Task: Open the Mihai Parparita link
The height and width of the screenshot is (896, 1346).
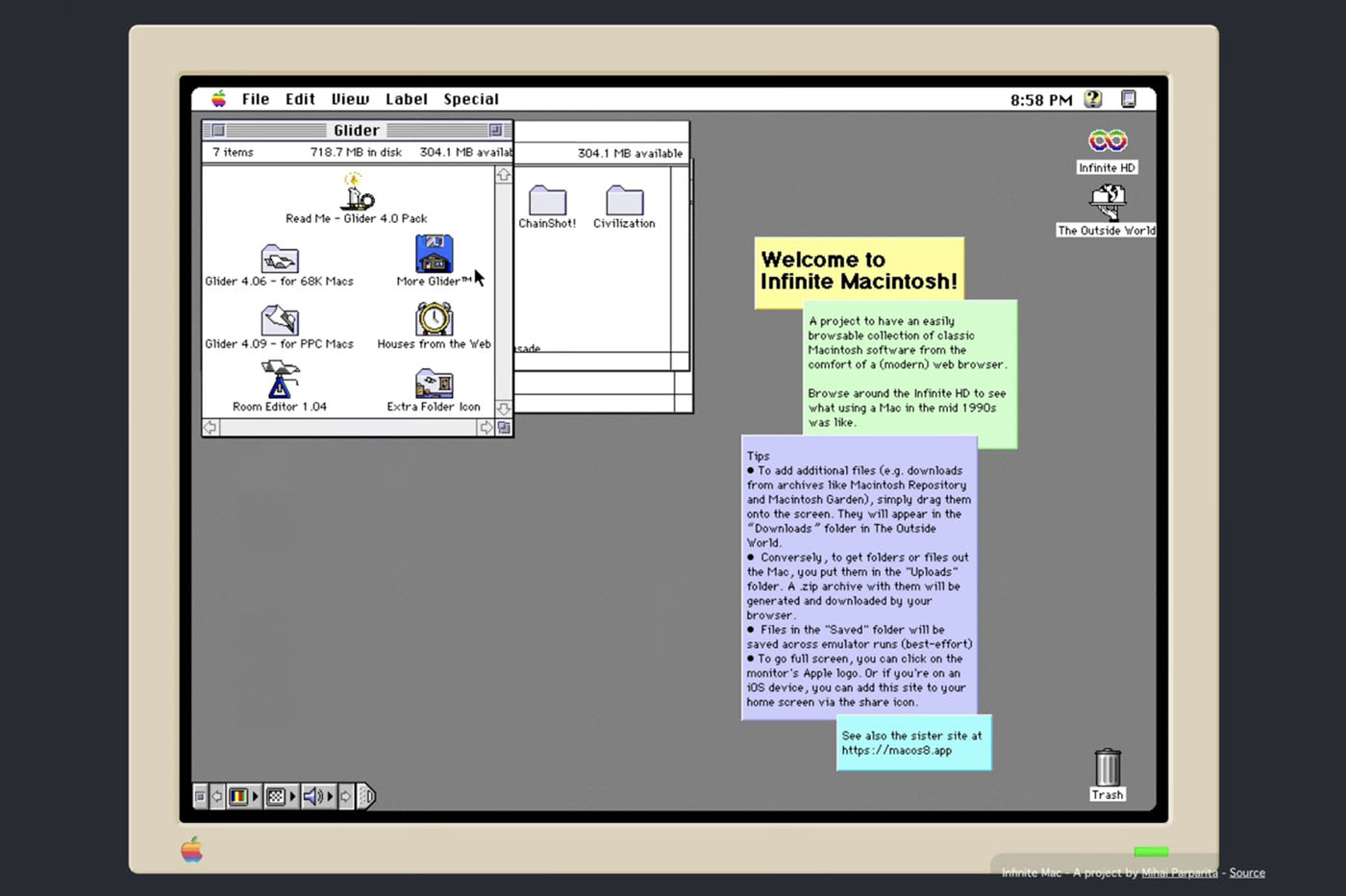Action: tap(1180, 873)
